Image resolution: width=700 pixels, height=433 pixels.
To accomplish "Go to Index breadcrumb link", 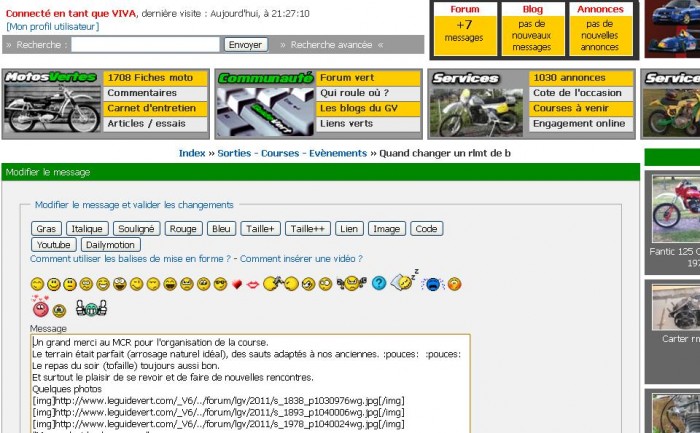I will point(192,153).
